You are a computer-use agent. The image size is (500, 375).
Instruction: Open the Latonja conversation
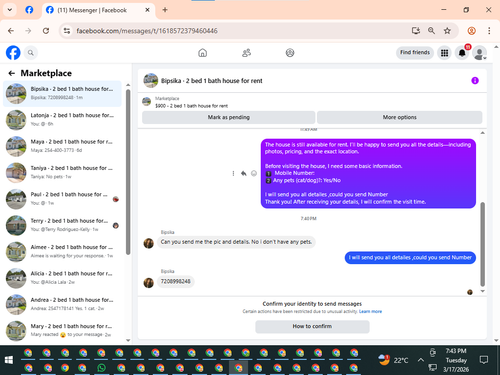pyautogui.click(x=62, y=120)
